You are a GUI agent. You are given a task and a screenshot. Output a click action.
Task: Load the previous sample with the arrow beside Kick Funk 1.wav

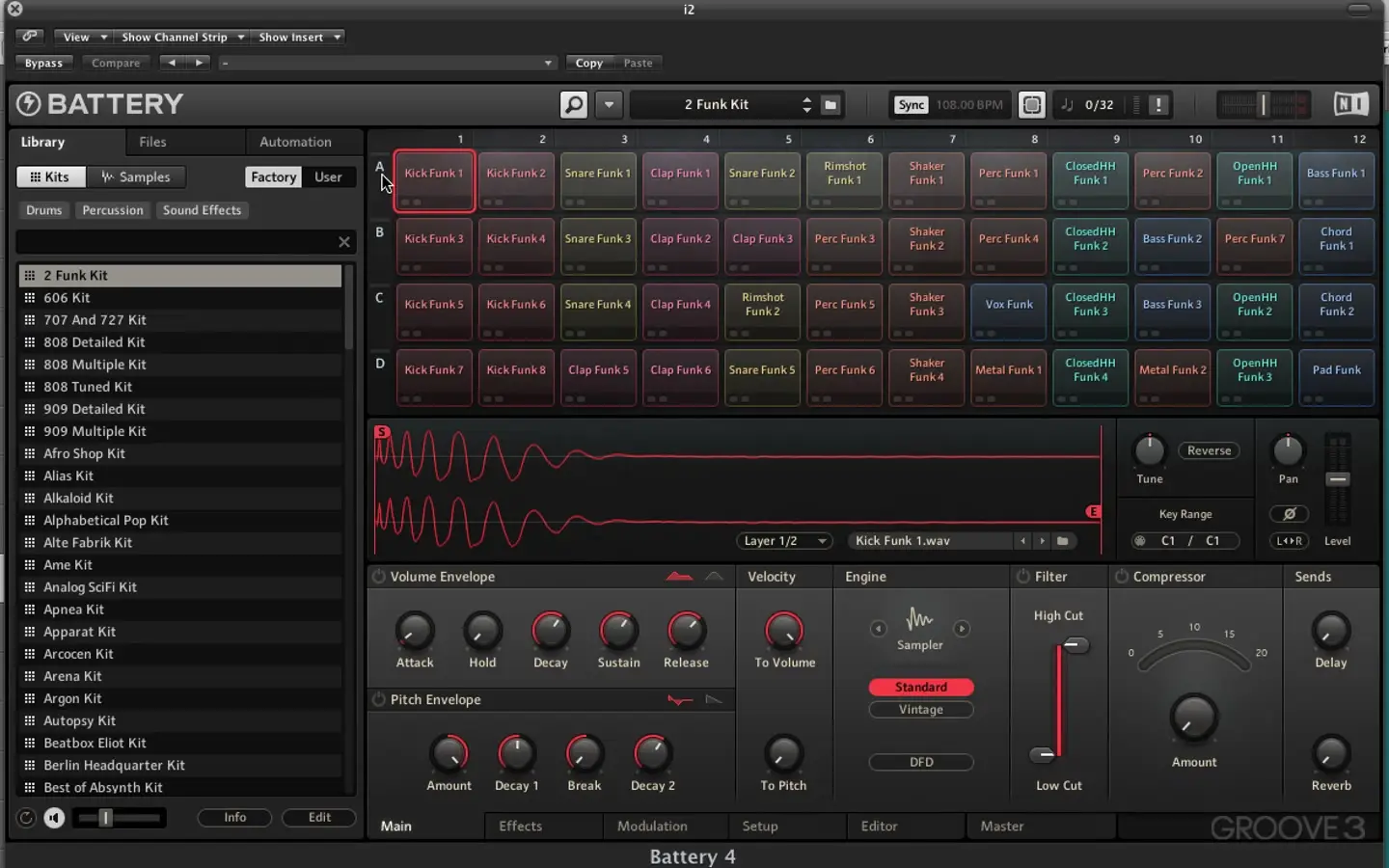tap(1023, 541)
